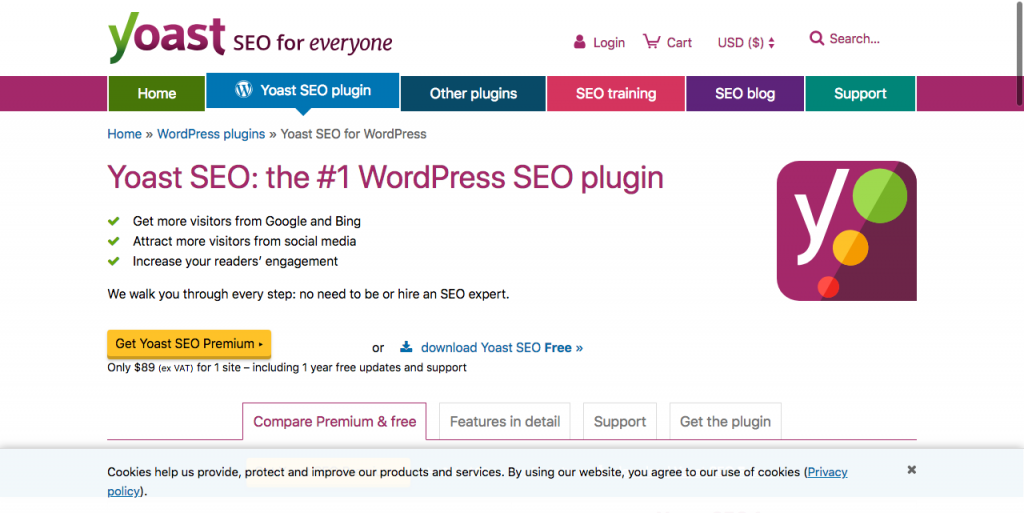Click the download icon beside Yoast SEO Free

406,347
